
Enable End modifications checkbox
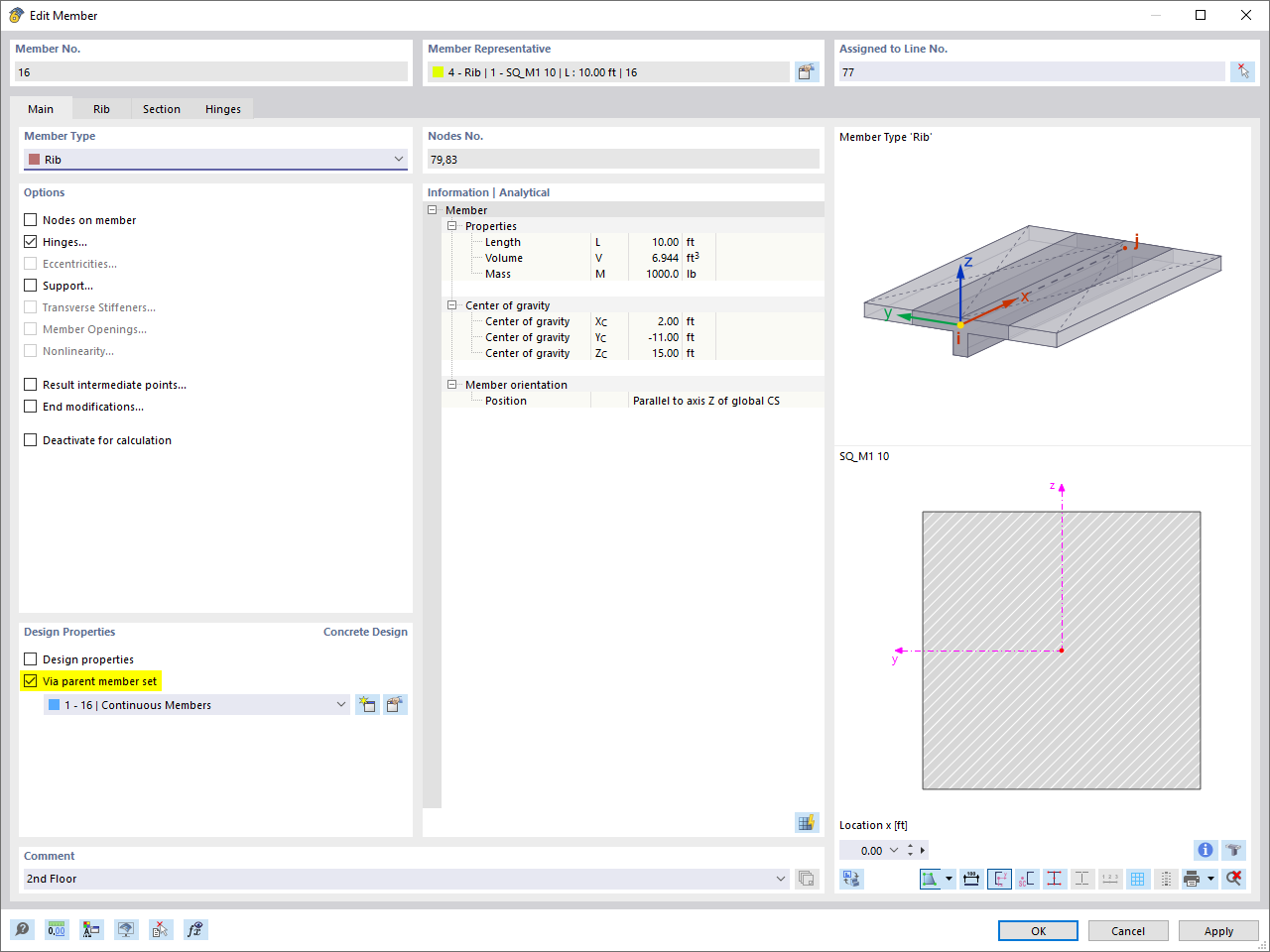click(x=31, y=407)
